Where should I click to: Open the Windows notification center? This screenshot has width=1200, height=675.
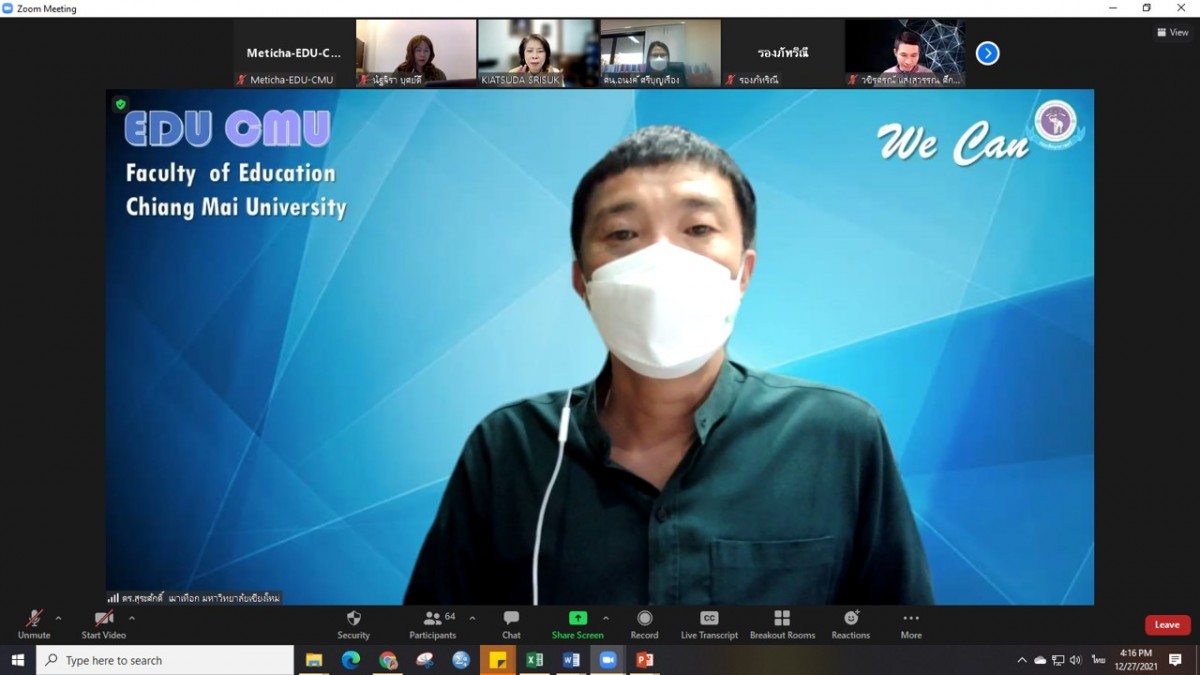tap(1175, 660)
